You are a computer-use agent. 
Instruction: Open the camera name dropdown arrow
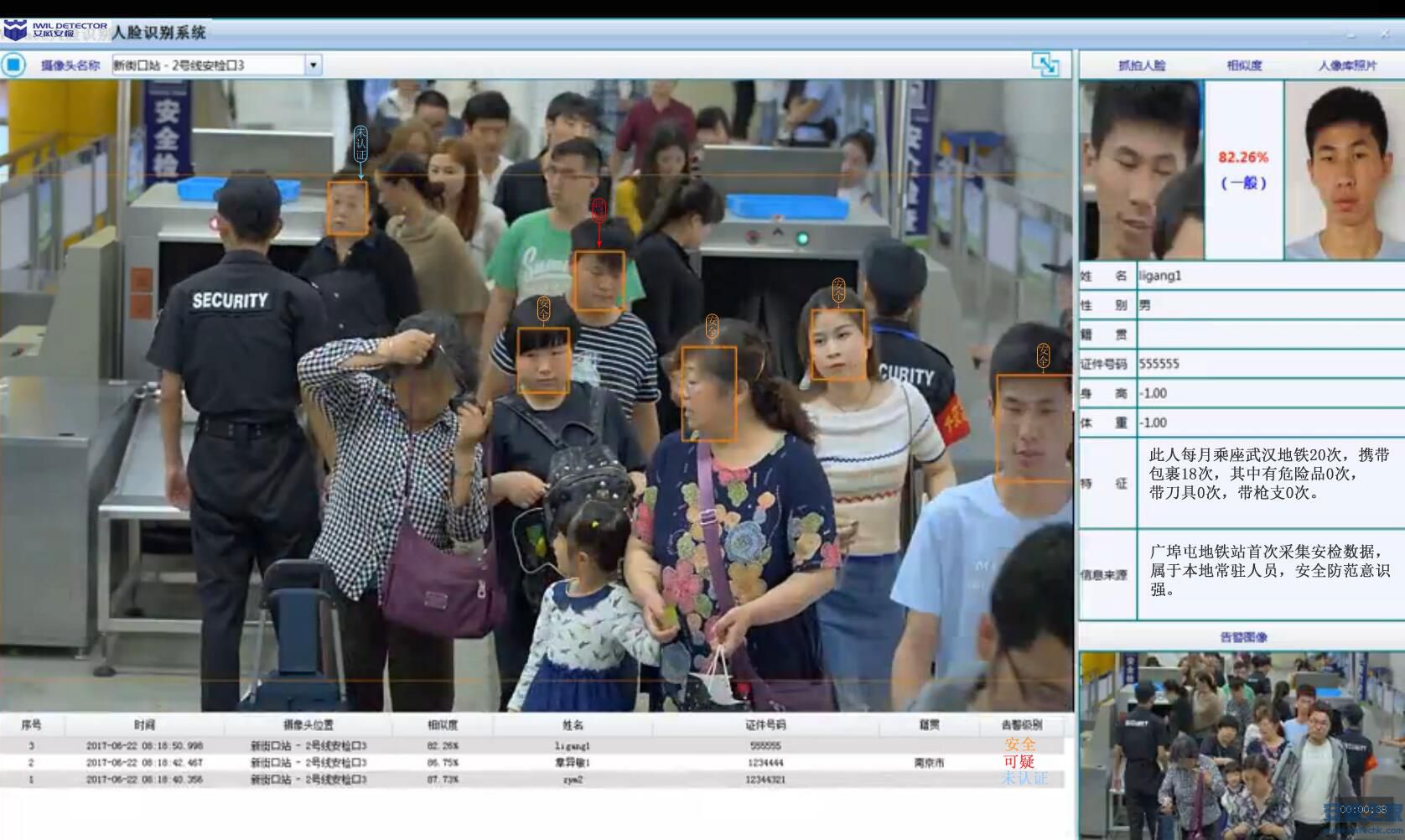[x=314, y=65]
